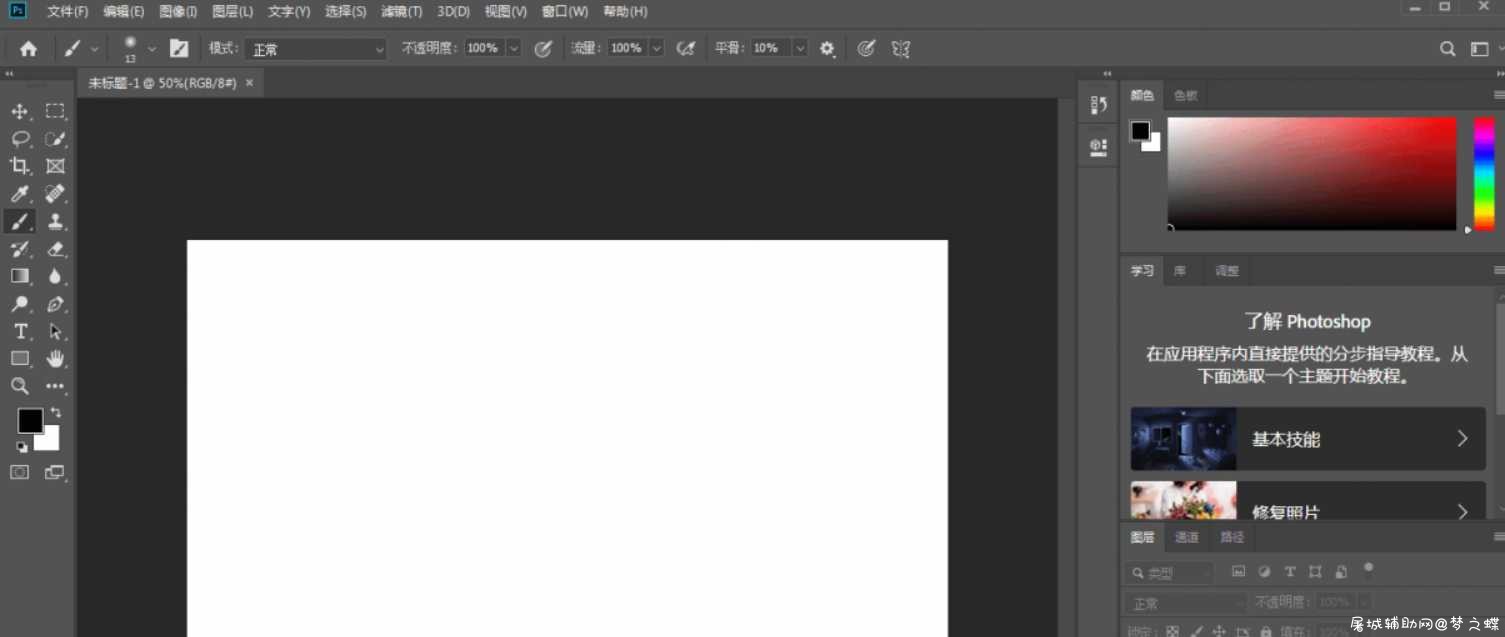Select the Rectangle shape tool
The image size is (1505, 637).
pyautogui.click(x=19, y=358)
